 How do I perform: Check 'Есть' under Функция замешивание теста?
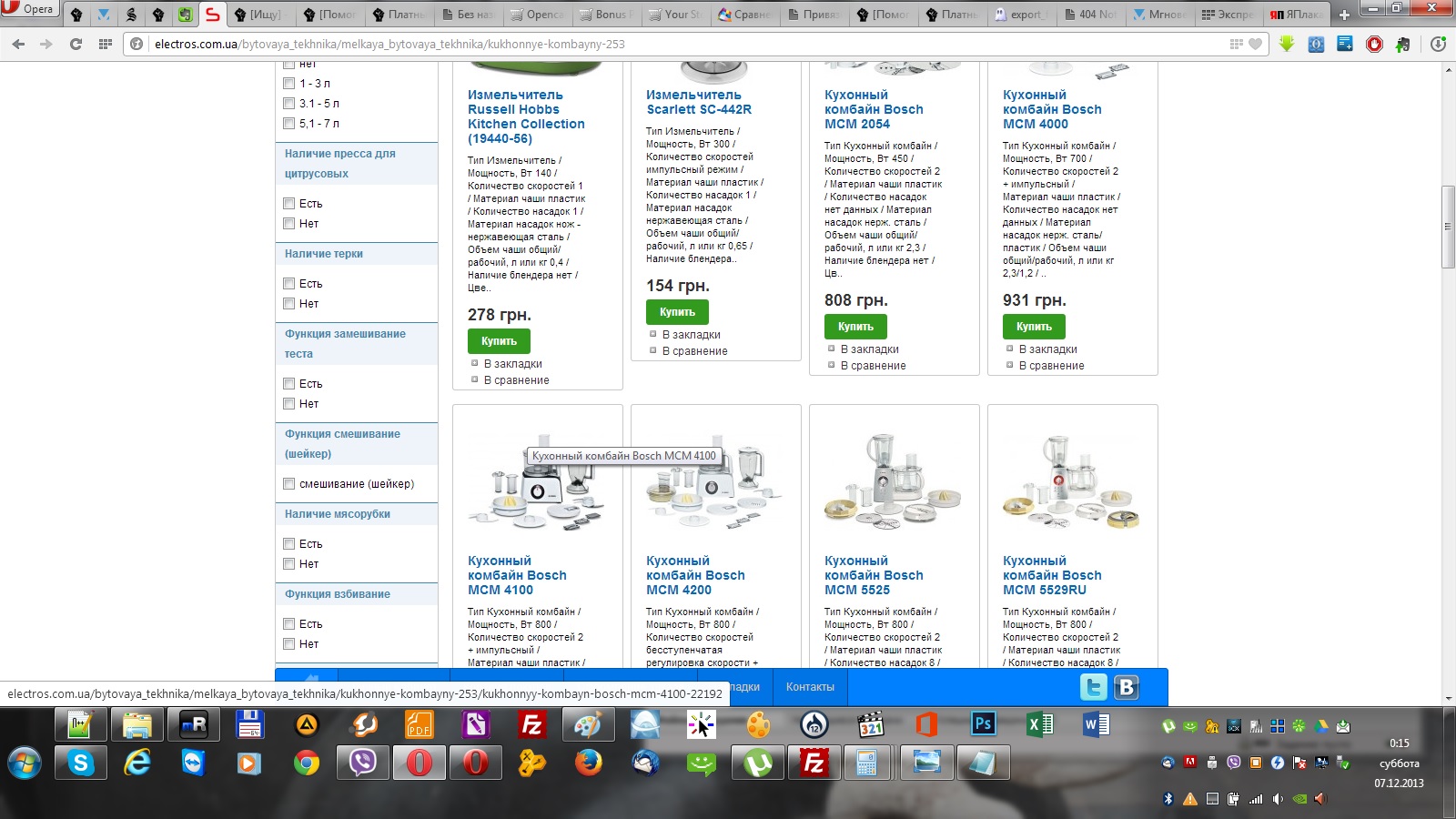(x=289, y=384)
